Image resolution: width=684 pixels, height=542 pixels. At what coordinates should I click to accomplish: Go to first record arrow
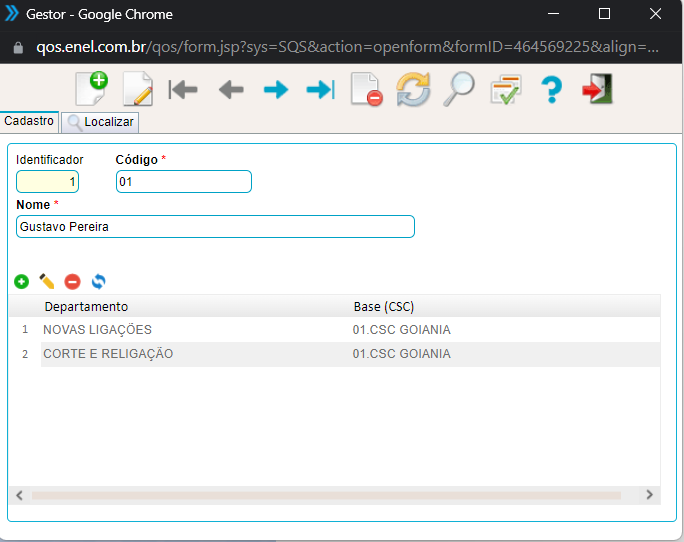click(183, 90)
